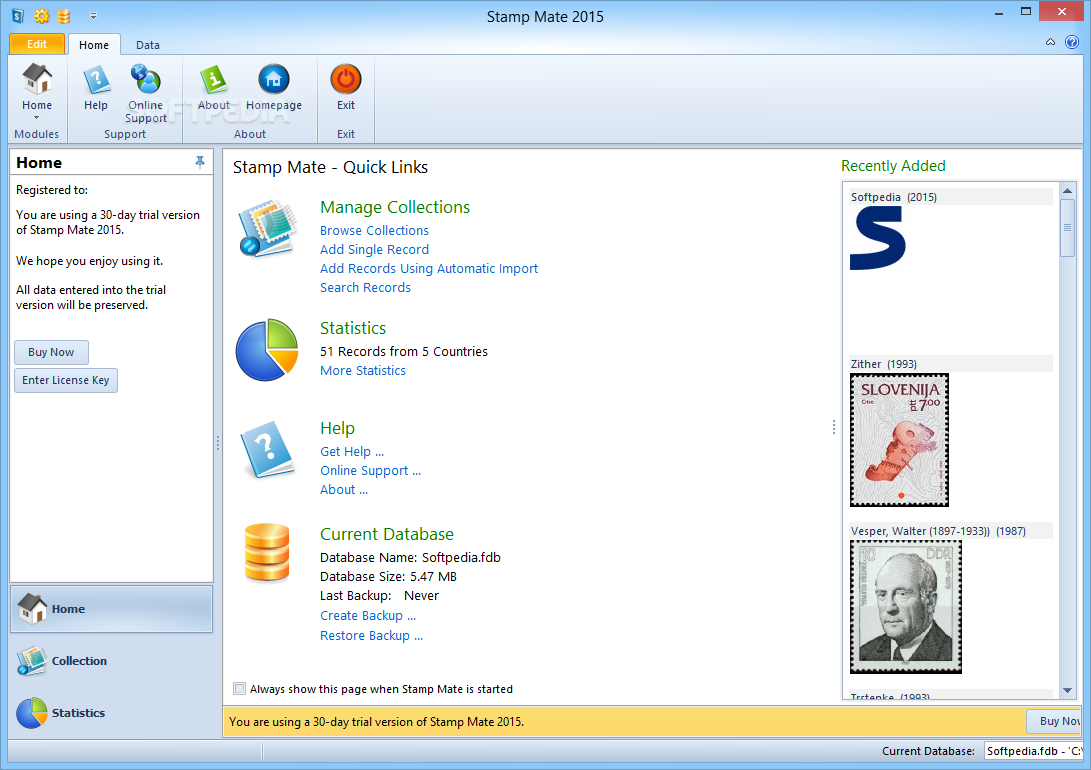Click the gear icon in title bar
1091x770 pixels.
[x=42, y=15]
